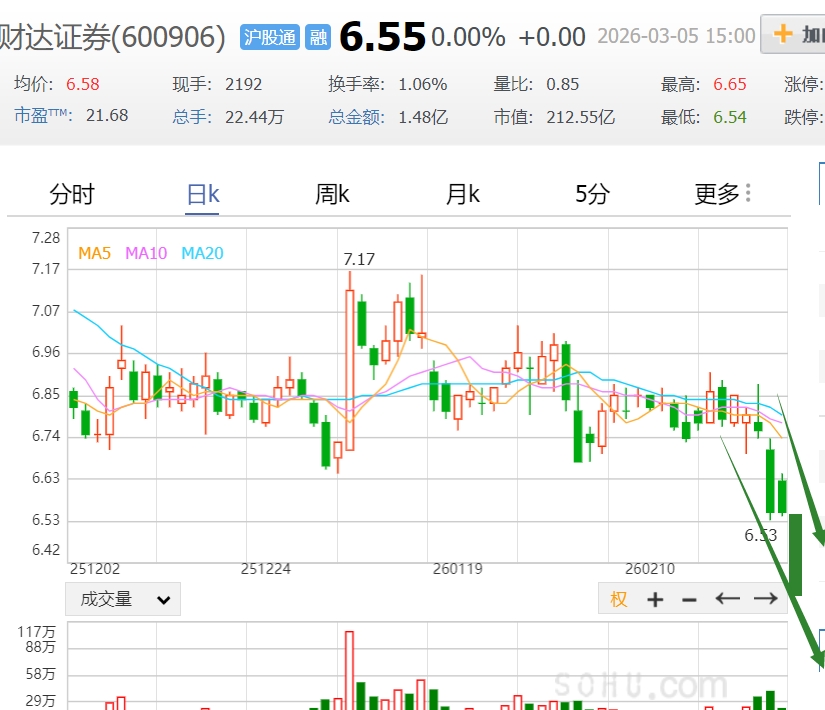The width and height of the screenshot is (825, 710).
Task: Click the 均价 value 6.58
Action: point(83,84)
